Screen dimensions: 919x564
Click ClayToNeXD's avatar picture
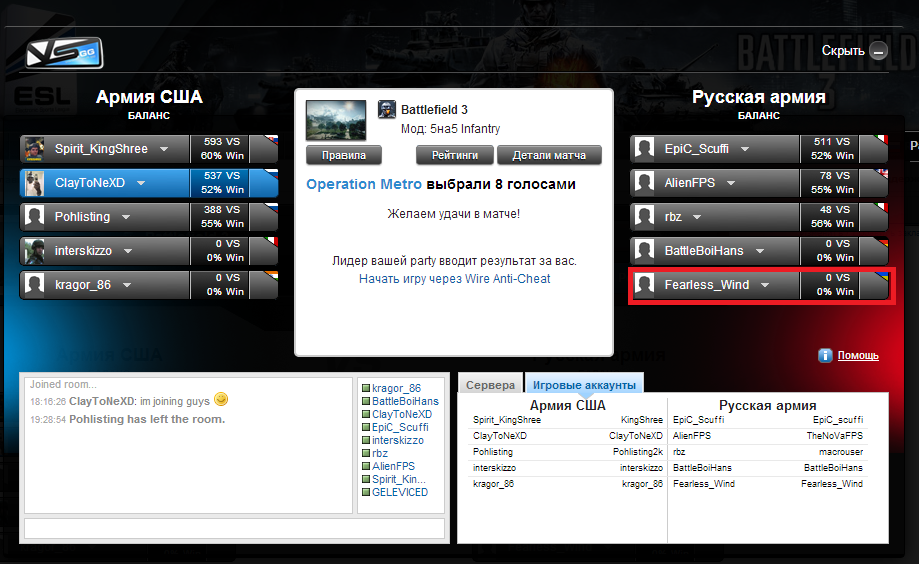(34, 183)
